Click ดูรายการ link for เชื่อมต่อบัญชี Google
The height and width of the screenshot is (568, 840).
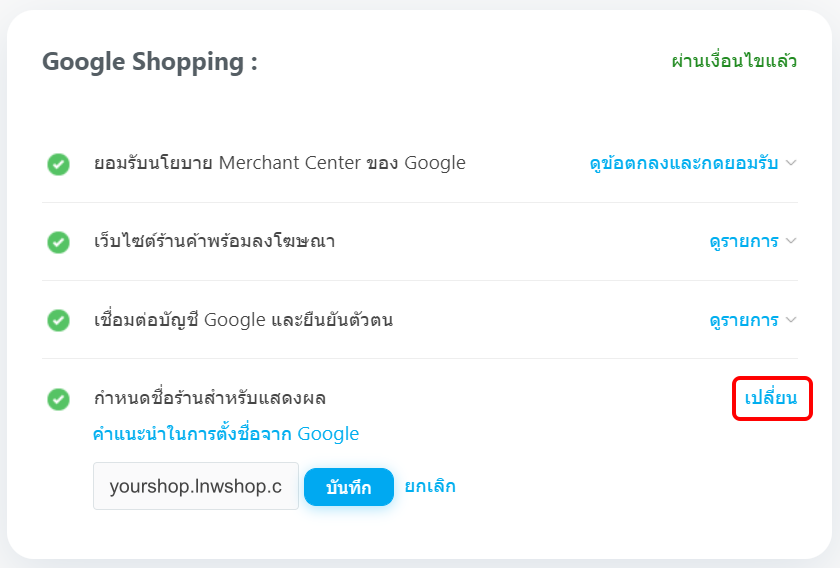point(743,320)
